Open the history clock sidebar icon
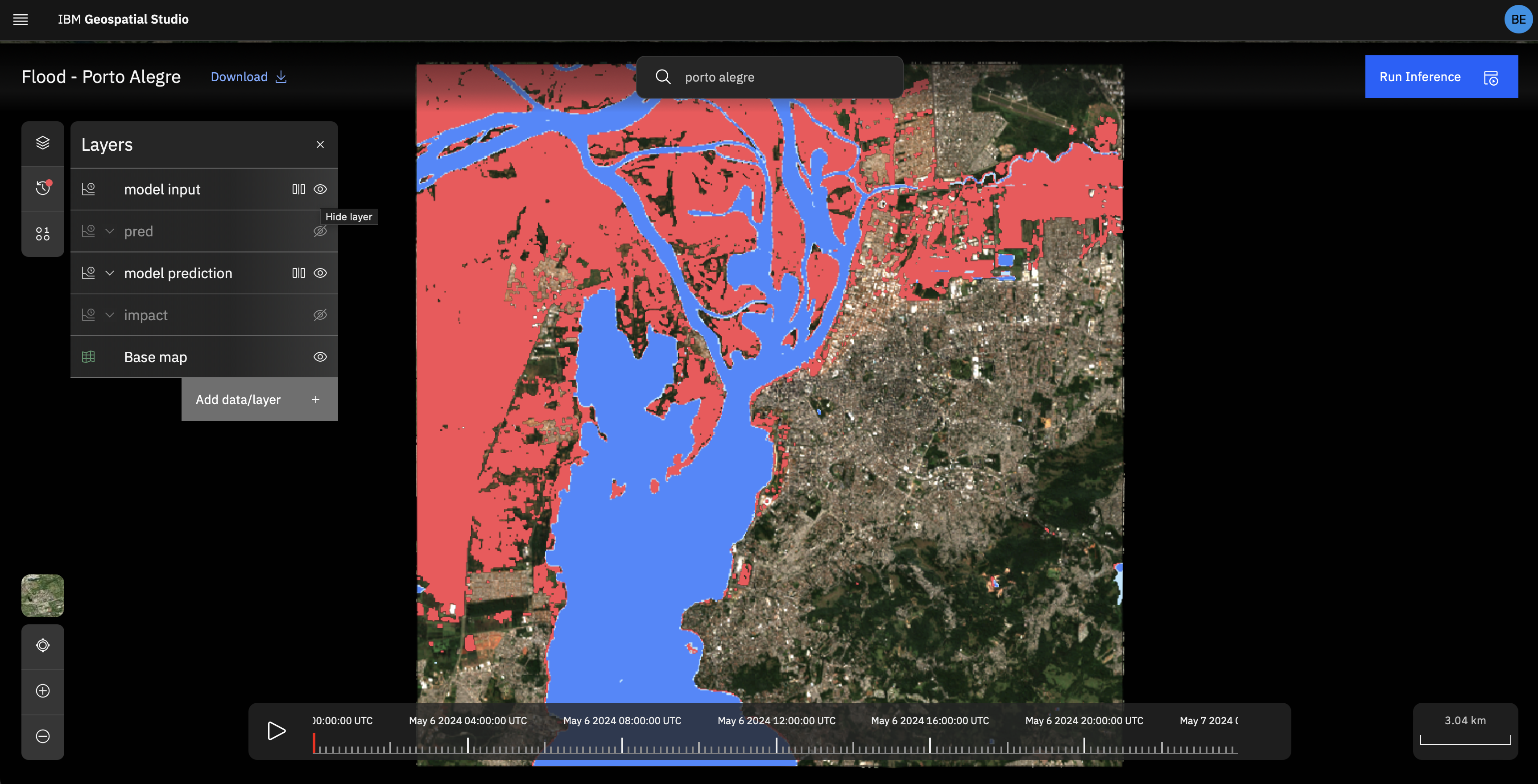This screenshot has height=784, width=1538. (42, 188)
